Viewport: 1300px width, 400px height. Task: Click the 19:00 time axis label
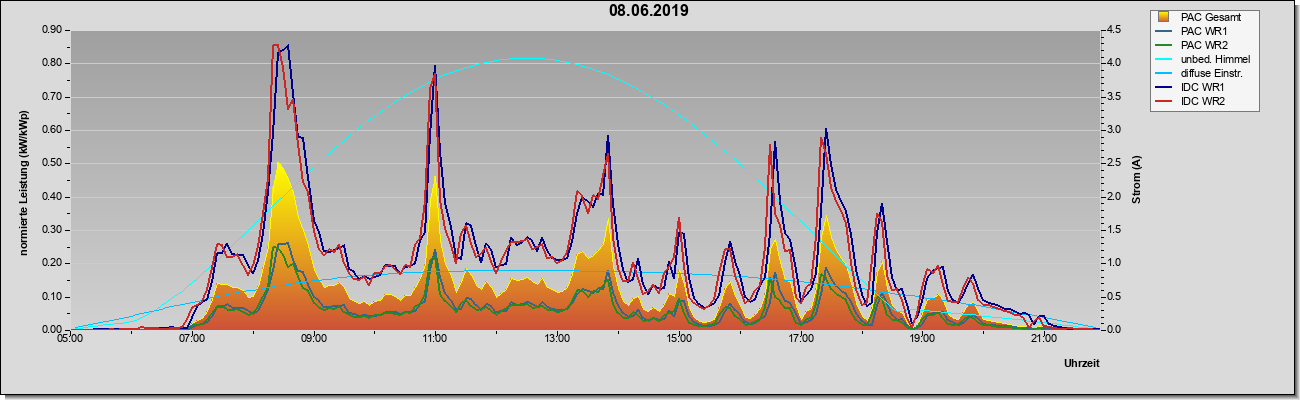(922, 338)
